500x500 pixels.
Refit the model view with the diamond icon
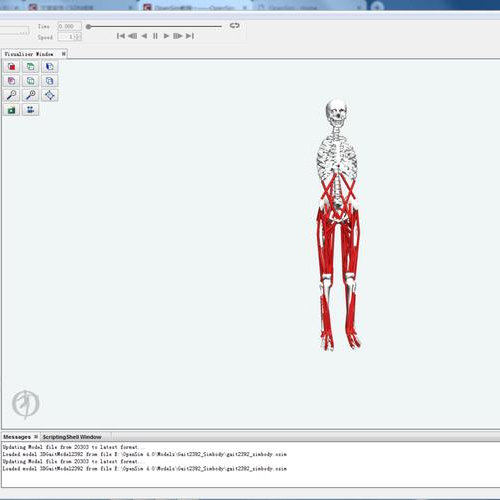click(x=49, y=95)
